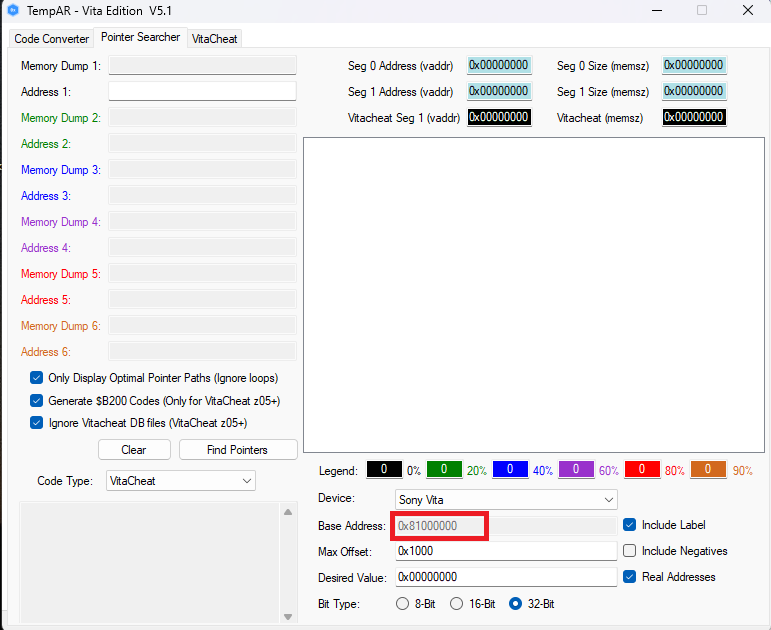Screen dimensions: 771x630
Task: Select the 8-Bit radio button
Action: 402,603
